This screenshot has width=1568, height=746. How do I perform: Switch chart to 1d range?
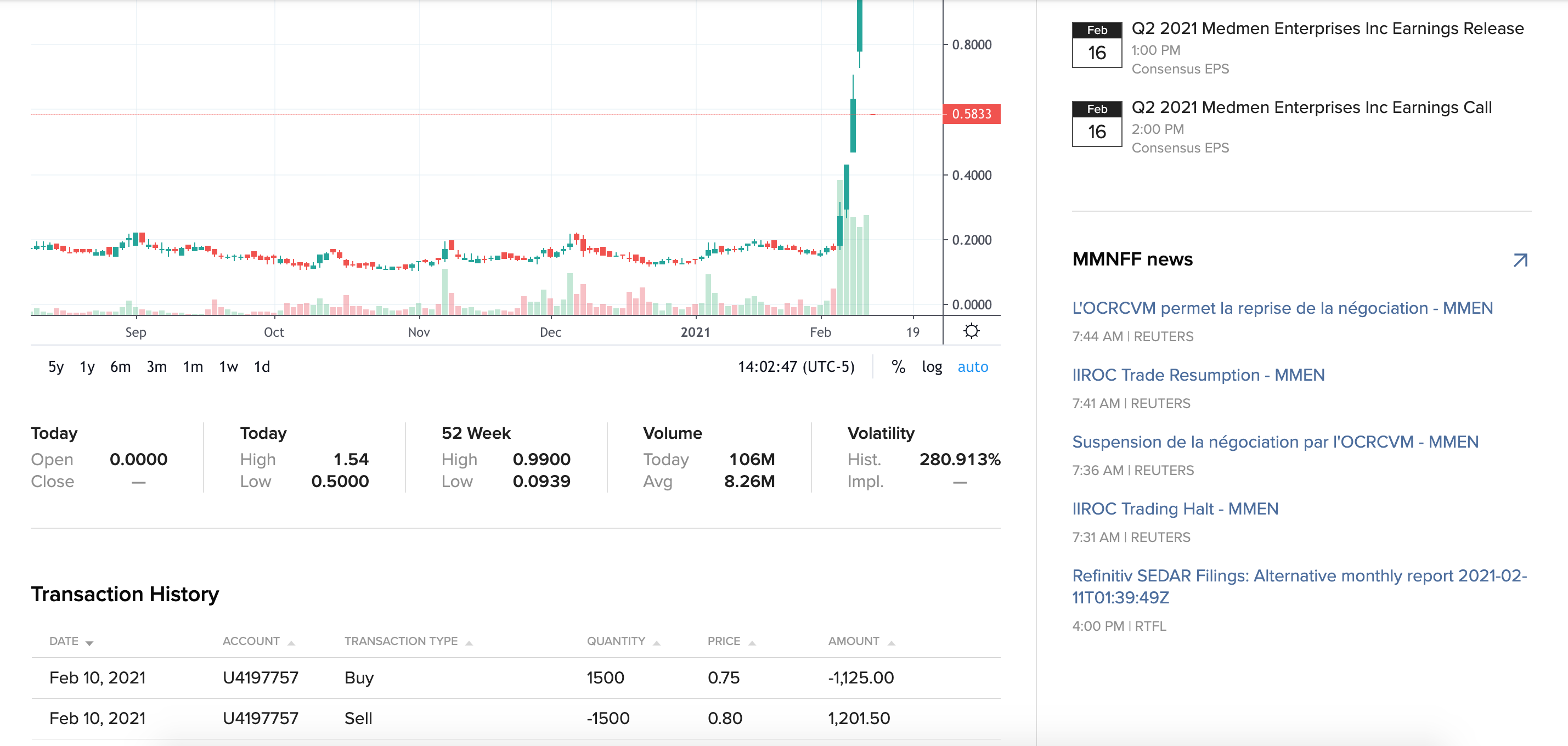(x=262, y=367)
